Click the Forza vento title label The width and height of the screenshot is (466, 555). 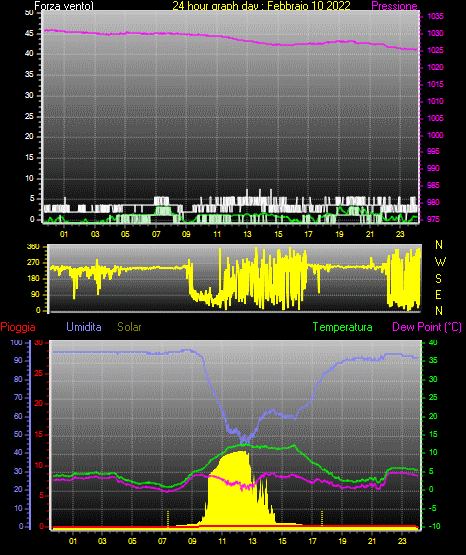click(64, 6)
